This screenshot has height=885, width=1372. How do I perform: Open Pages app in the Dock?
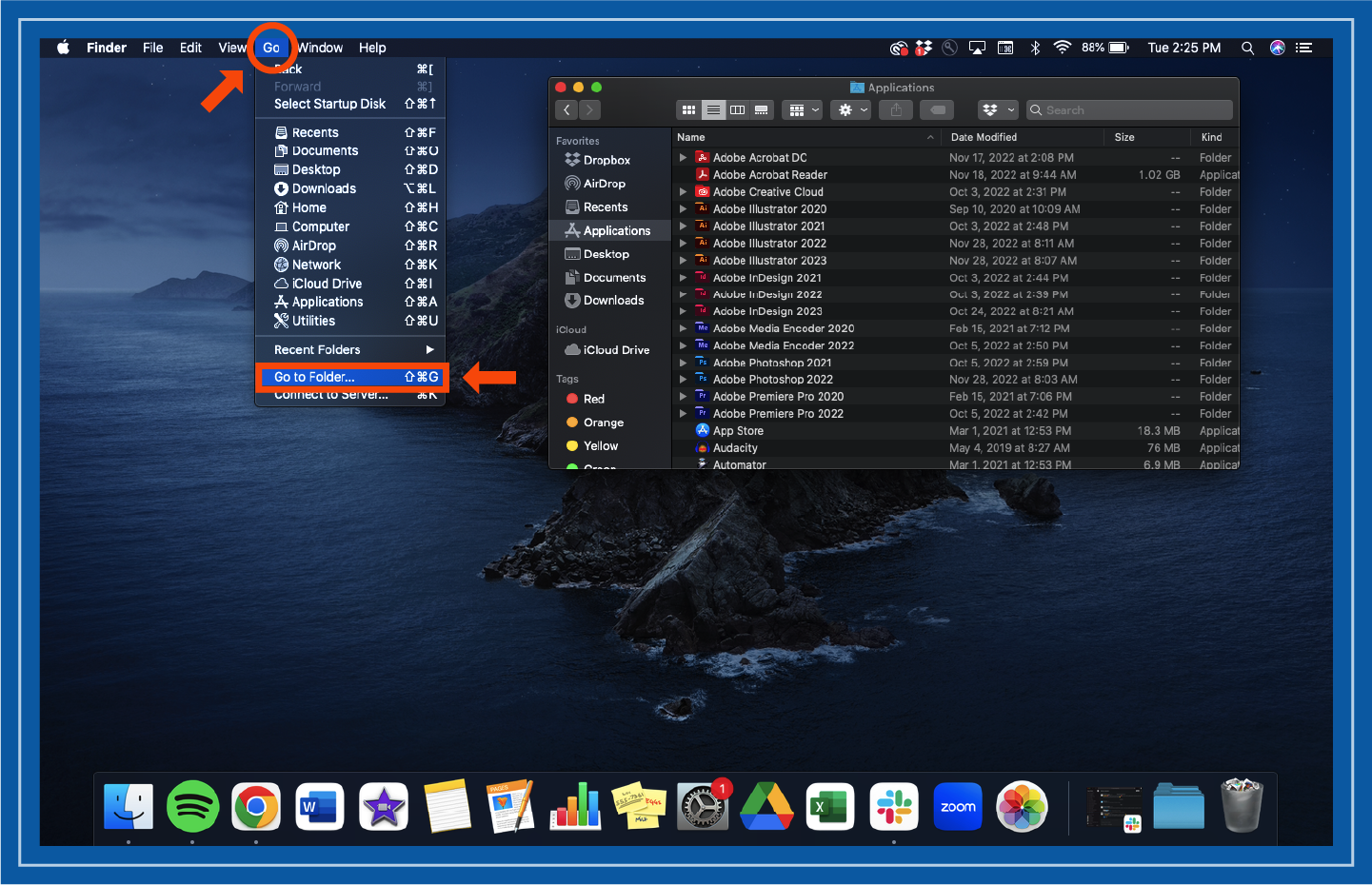point(511,806)
